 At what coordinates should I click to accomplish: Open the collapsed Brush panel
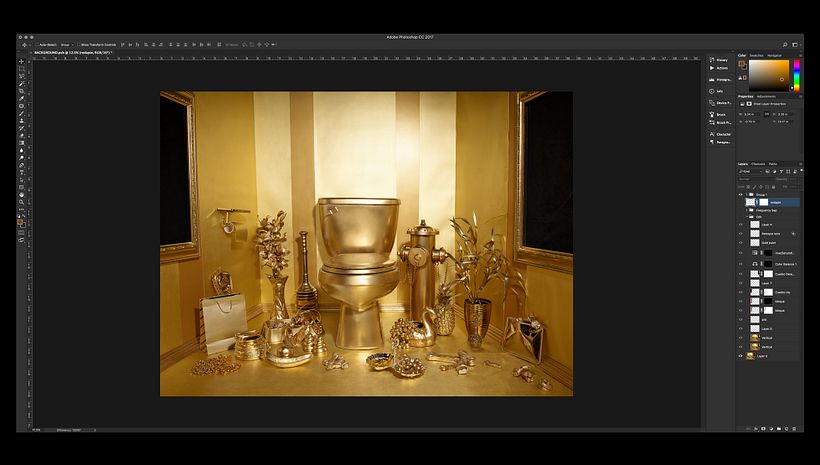tap(718, 114)
